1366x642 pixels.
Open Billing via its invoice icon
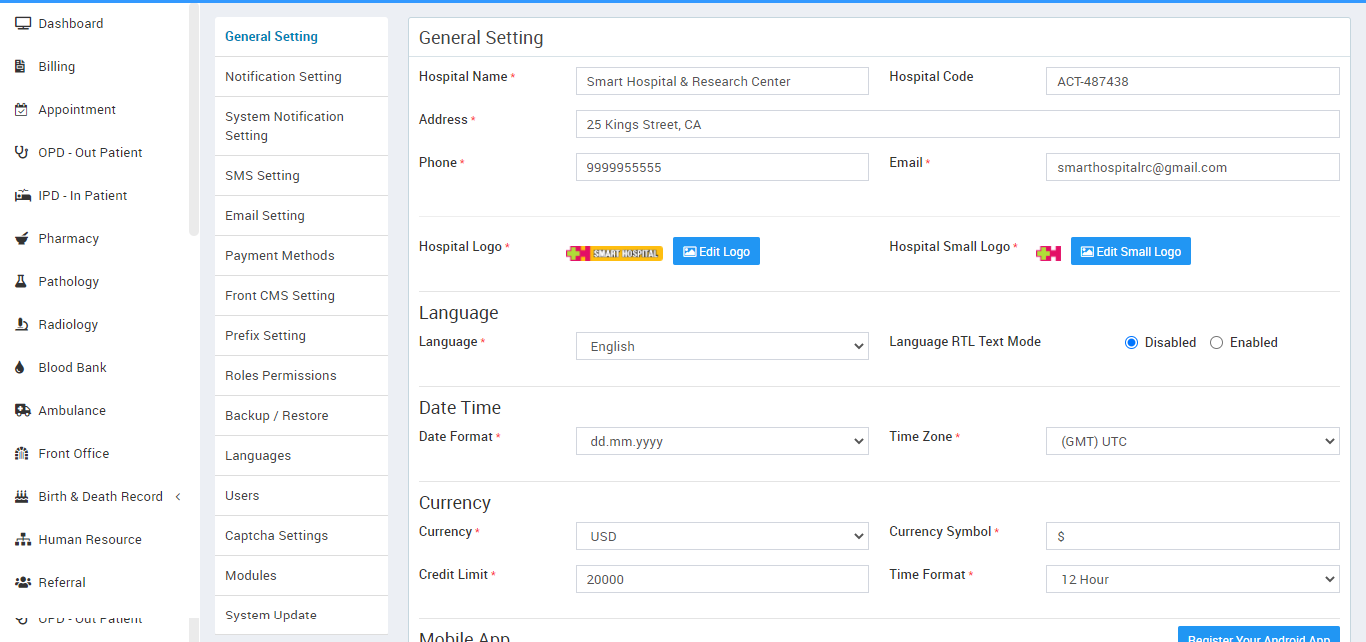[21, 67]
